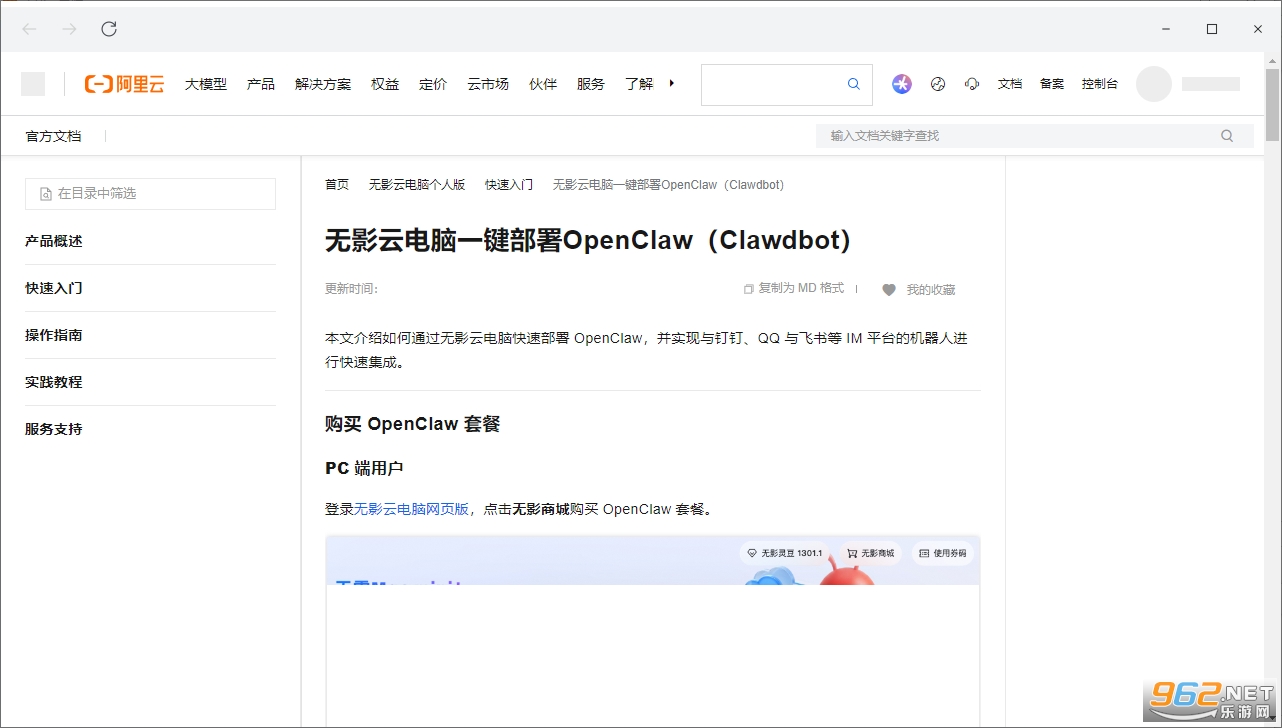
Task: Click the last breadcrumb 无影云电脑一键部署OpenClaw
Action: (x=669, y=185)
